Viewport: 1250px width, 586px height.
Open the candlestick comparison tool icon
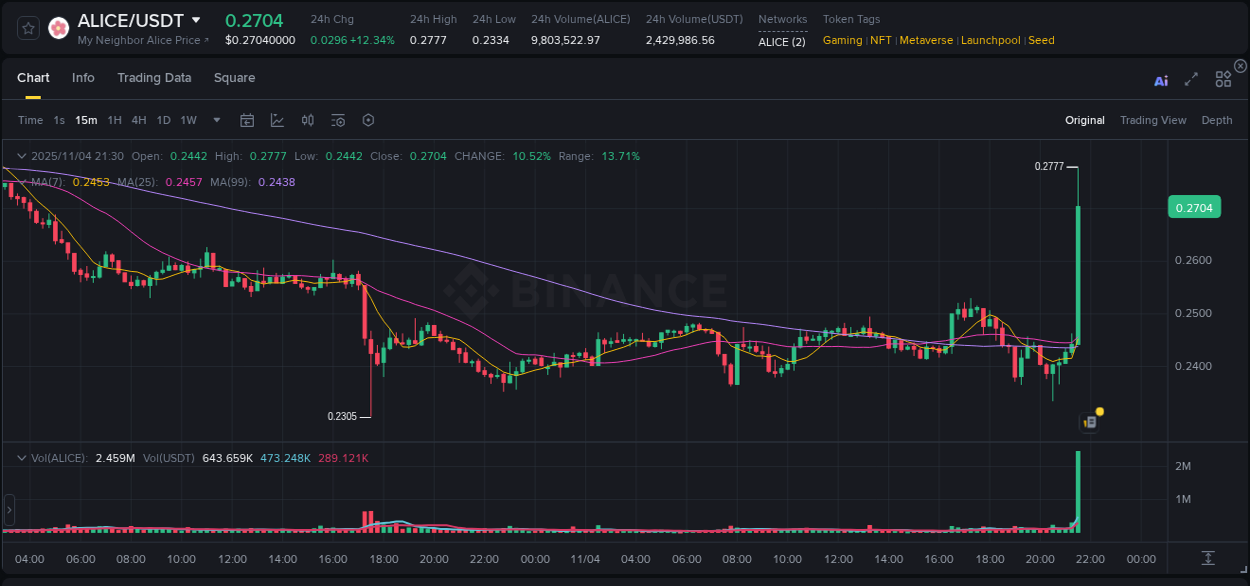click(307, 120)
